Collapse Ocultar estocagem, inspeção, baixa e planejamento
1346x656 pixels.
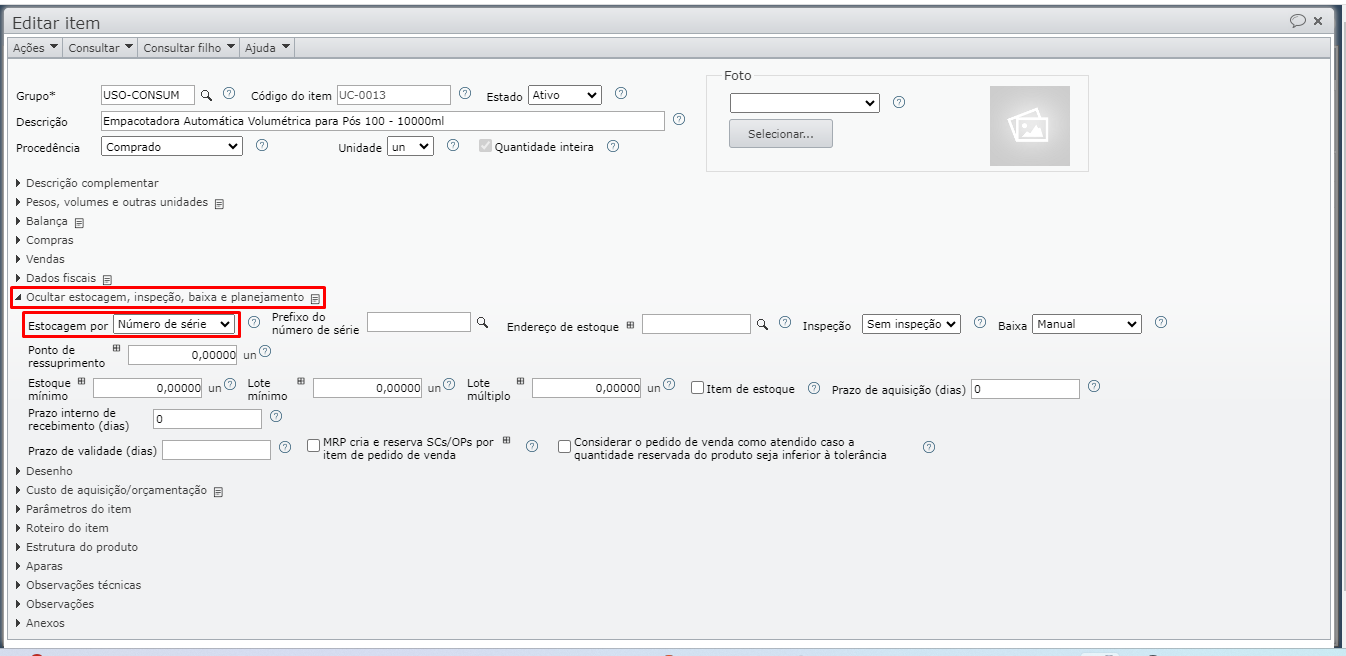(160, 297)
